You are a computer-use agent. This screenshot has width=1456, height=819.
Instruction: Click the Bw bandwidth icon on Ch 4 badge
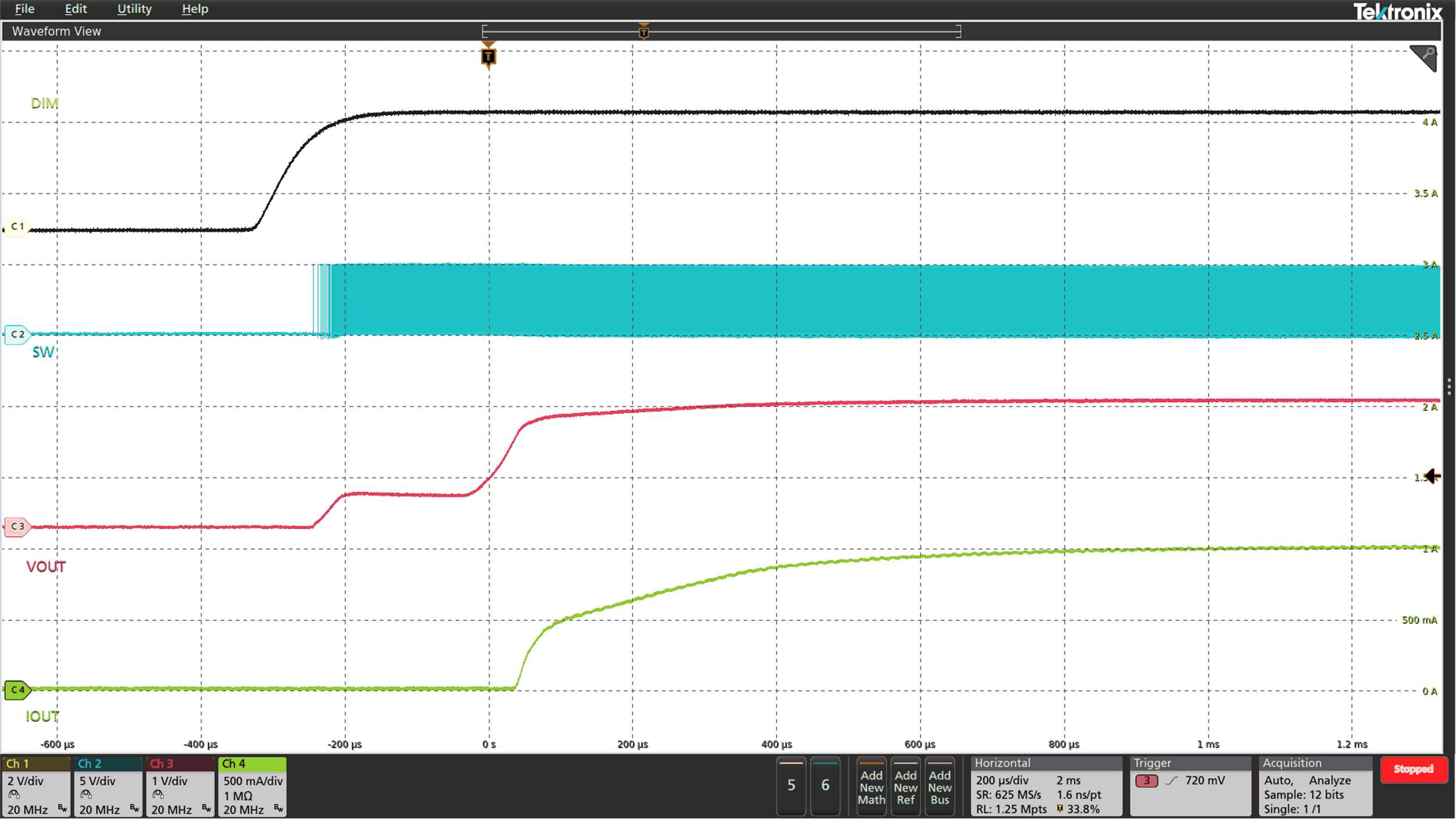278,809
